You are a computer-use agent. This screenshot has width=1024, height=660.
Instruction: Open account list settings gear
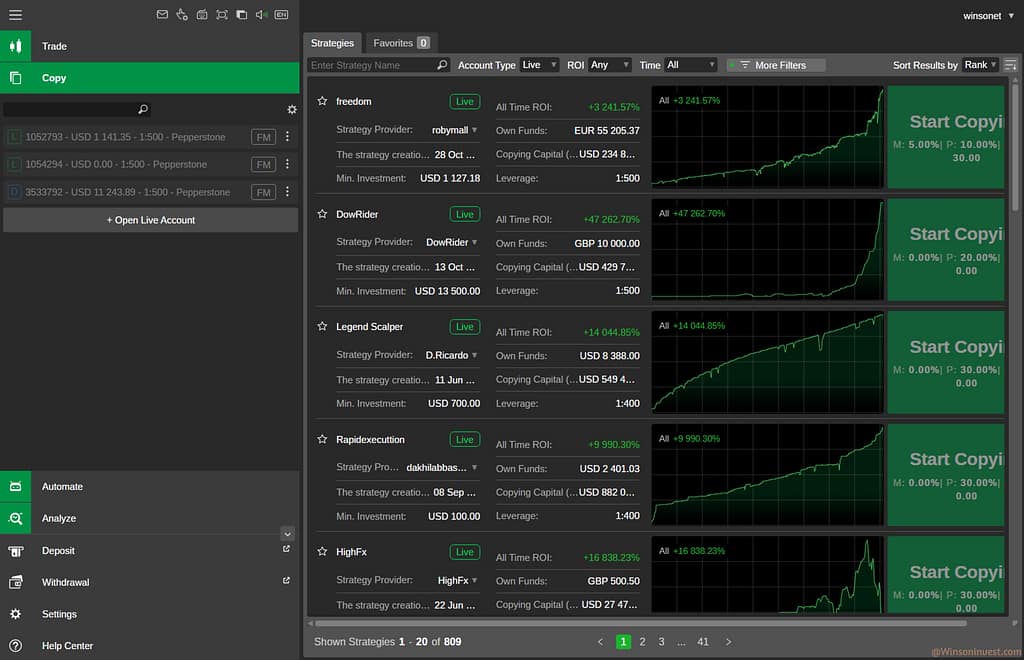click(292, 110)
